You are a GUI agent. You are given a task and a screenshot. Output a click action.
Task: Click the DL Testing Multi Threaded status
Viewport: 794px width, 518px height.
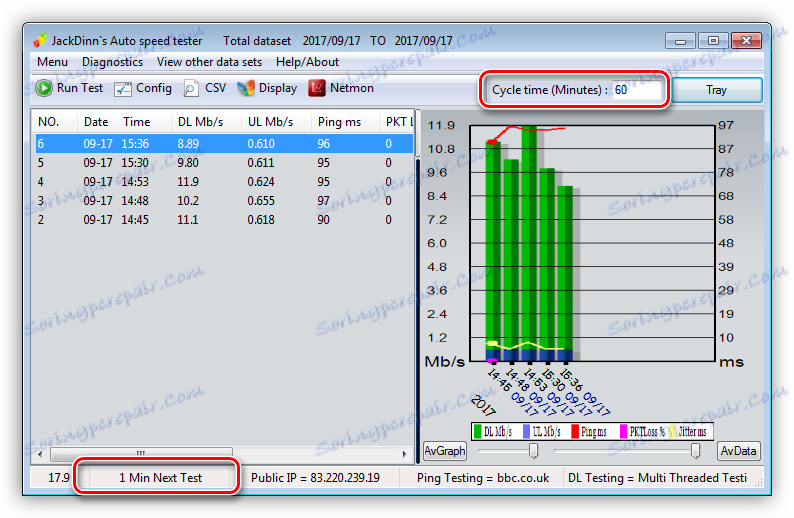coord(657,478)
